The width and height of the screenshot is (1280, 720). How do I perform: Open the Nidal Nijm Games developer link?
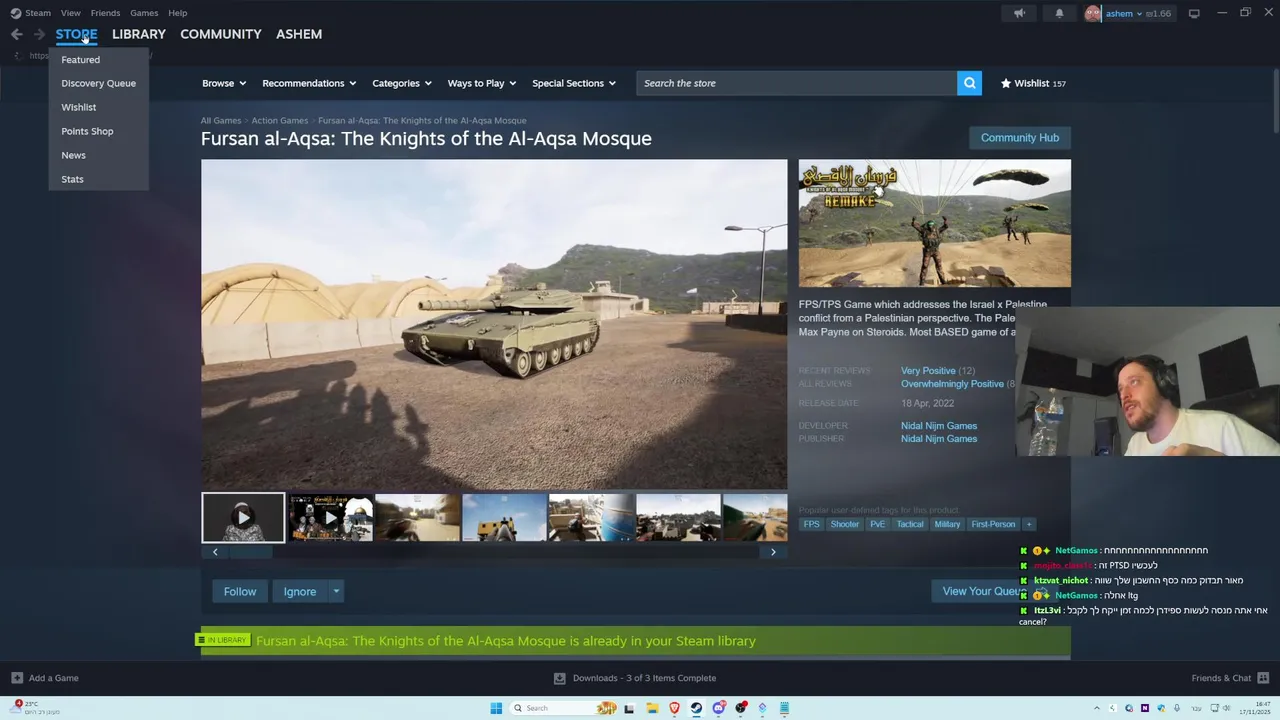tap(939, 426)
